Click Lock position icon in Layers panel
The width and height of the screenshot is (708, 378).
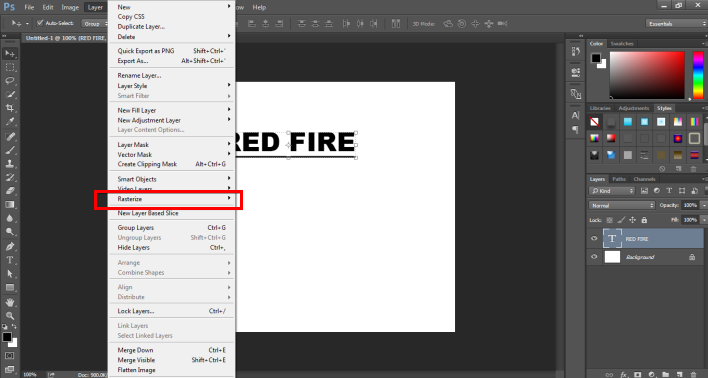[633, 220]
